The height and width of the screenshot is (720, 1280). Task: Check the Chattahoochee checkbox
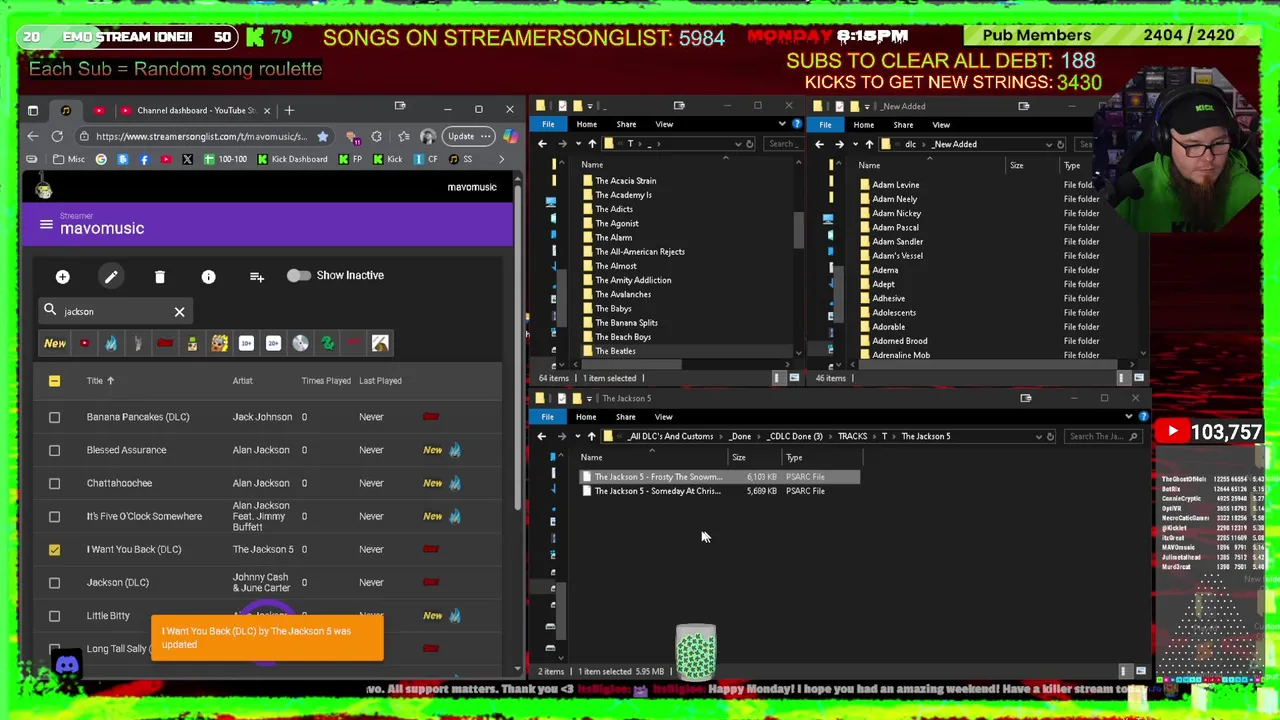[x=54, y=483]
